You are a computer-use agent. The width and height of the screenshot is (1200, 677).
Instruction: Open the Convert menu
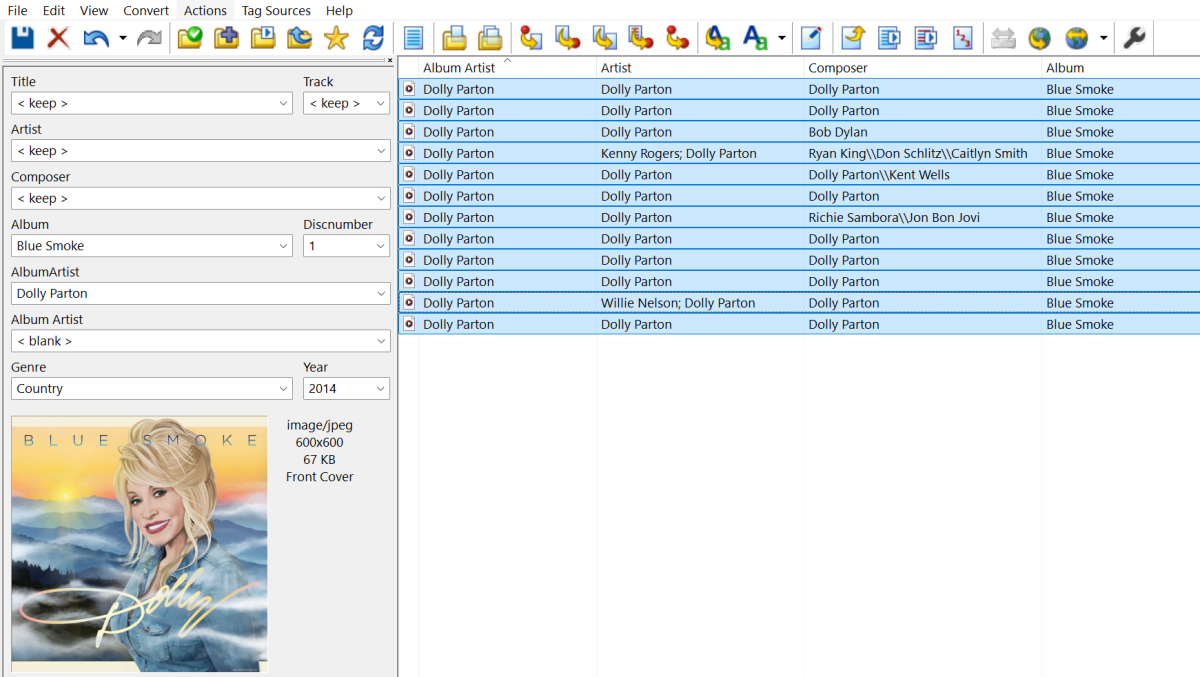click(x=145, y=10)
